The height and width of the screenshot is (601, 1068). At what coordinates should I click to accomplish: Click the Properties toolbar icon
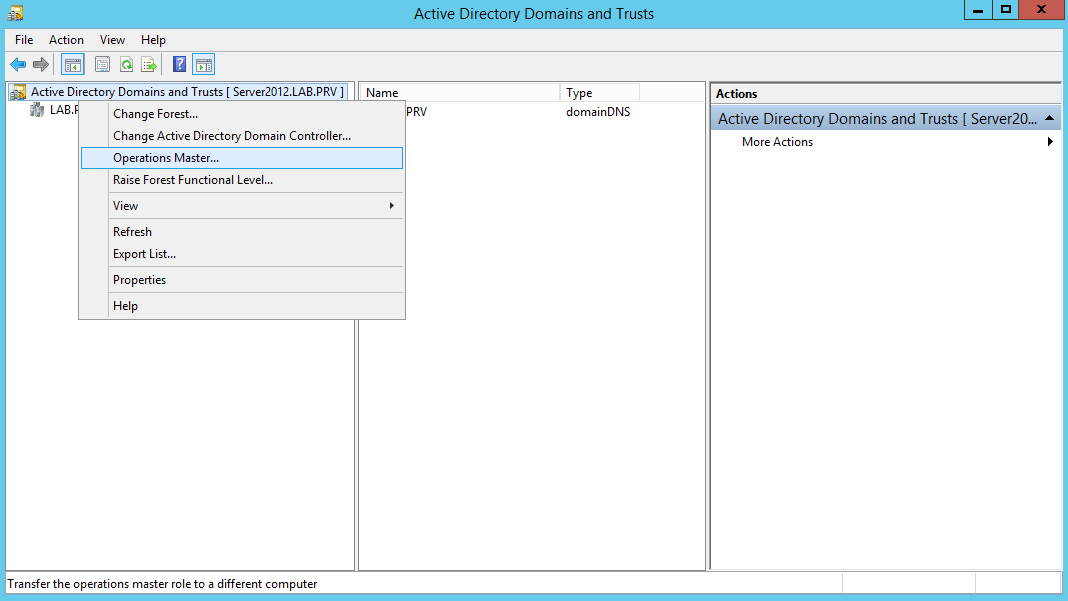pyautogui.click(x=102, y=65)
